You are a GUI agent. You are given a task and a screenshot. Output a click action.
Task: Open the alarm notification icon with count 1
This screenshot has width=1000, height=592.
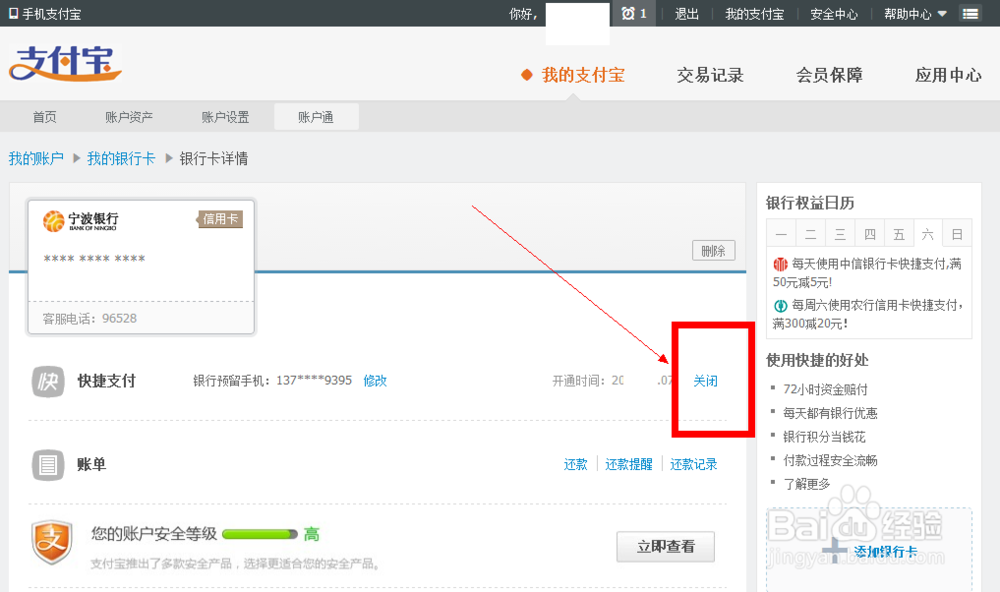click(x=634, y=13)
